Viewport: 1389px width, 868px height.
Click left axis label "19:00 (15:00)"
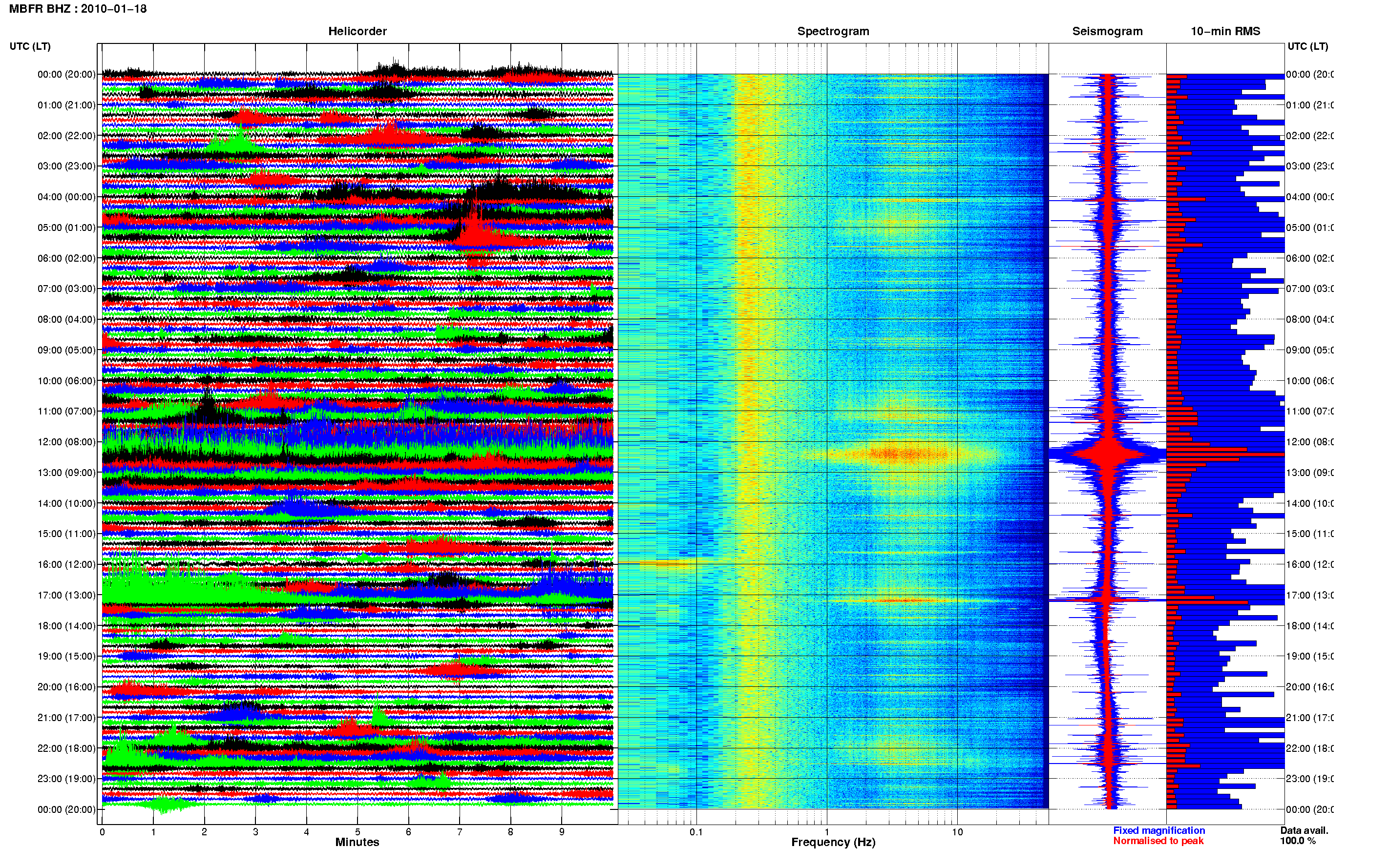pyautogui.click(x=66, y=656)
